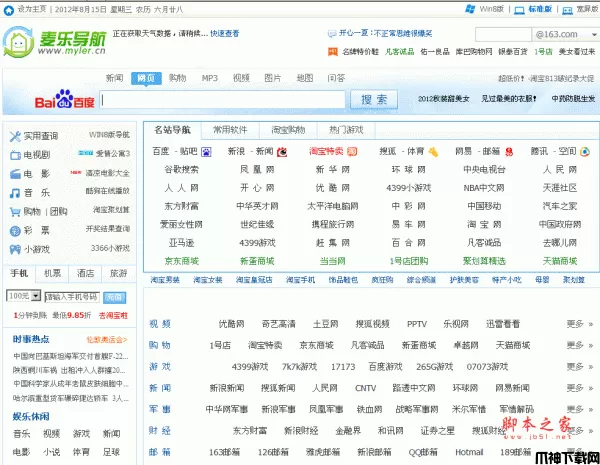The width and height of the screenshot is (600, 465).
Task: Click the 电影 film icon in sidebar
Action: (15, 174)
